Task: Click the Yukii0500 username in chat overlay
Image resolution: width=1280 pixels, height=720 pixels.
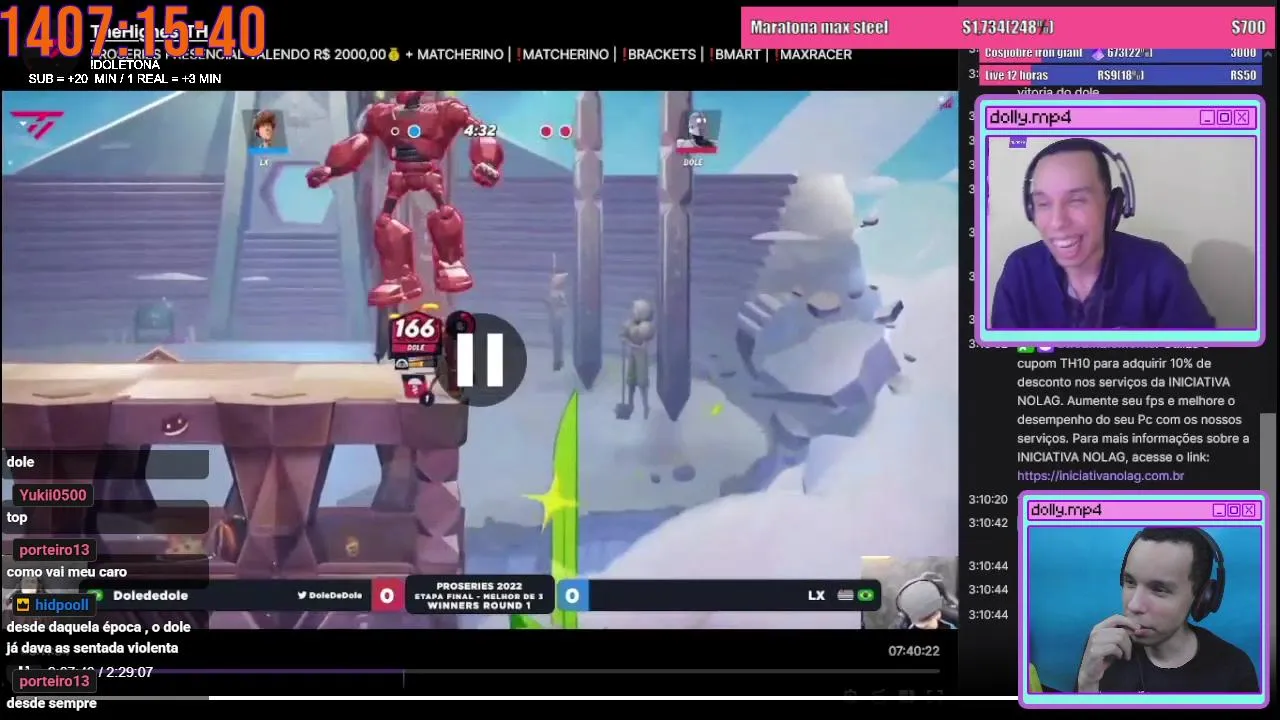Action: [x=53, y=495]
